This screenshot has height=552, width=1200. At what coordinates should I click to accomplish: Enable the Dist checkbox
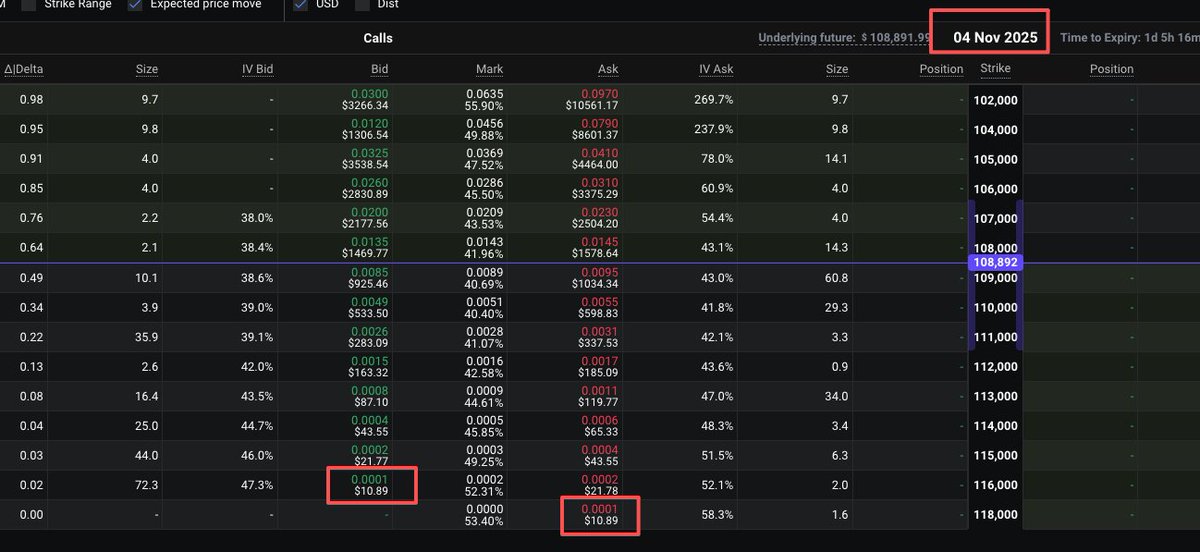[361, 5]
